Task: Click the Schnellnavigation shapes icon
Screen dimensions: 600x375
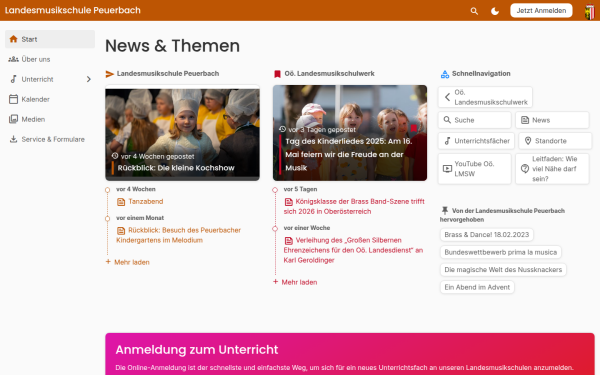Action: [x=445, y=74]
